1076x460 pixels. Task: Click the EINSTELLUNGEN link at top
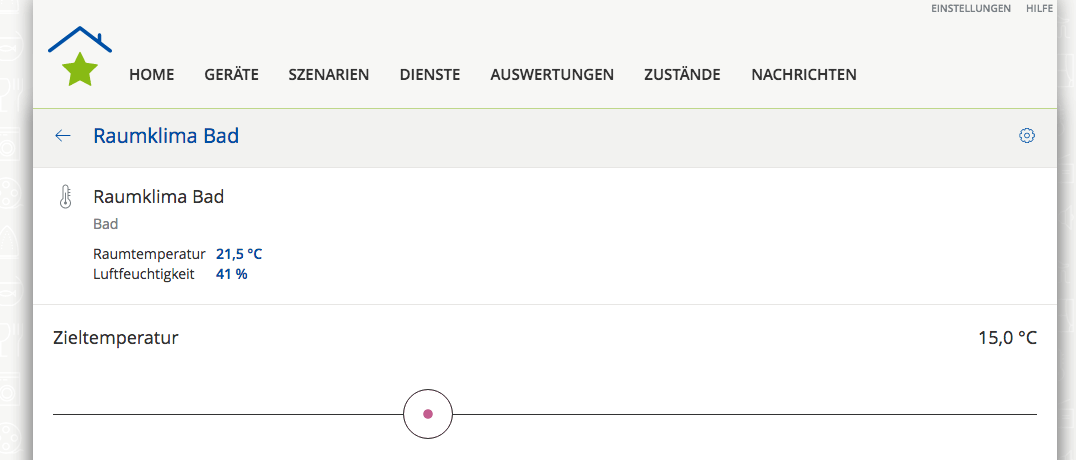[x=970, y=8]
